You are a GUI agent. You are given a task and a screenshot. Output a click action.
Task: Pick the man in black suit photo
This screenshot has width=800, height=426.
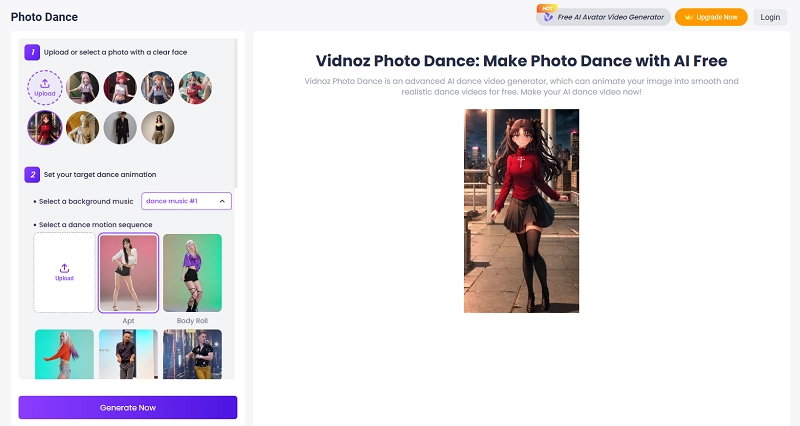tap(120, 128)
